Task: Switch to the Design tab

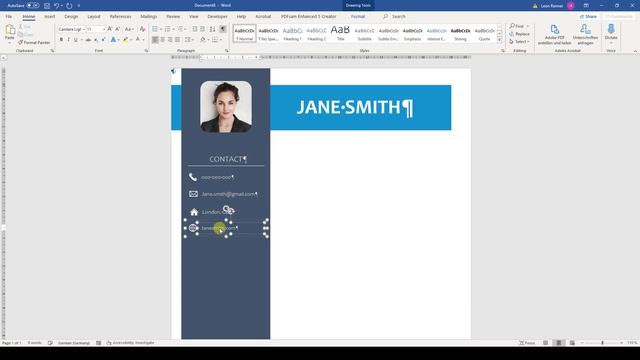Action: [71, 16]
